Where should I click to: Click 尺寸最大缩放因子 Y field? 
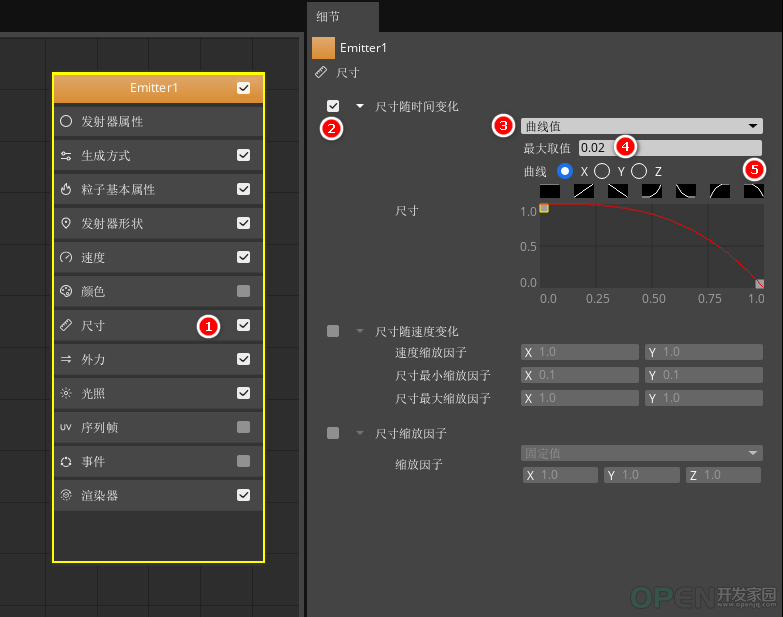pyautogui.click(x=704, y=398)
